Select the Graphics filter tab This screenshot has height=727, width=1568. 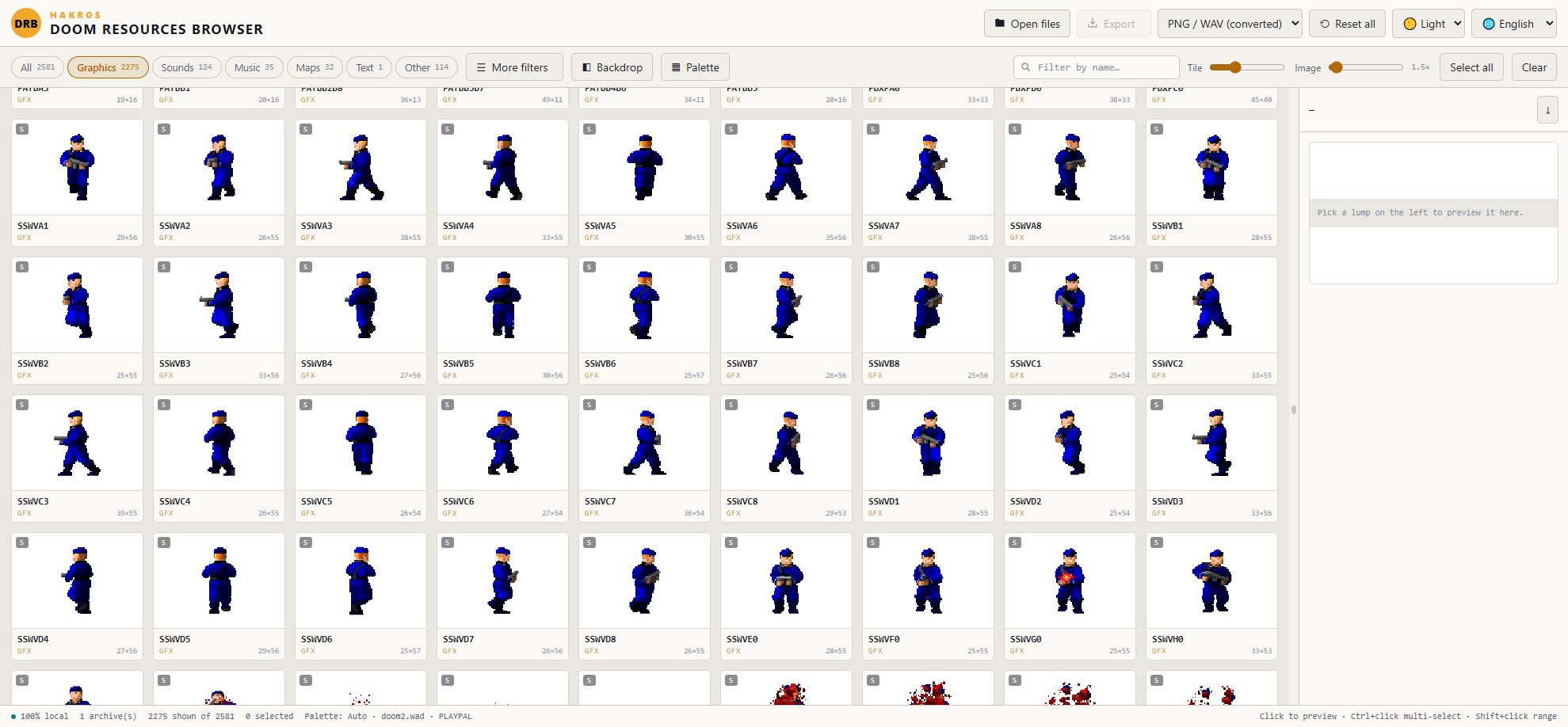[108, 67]
